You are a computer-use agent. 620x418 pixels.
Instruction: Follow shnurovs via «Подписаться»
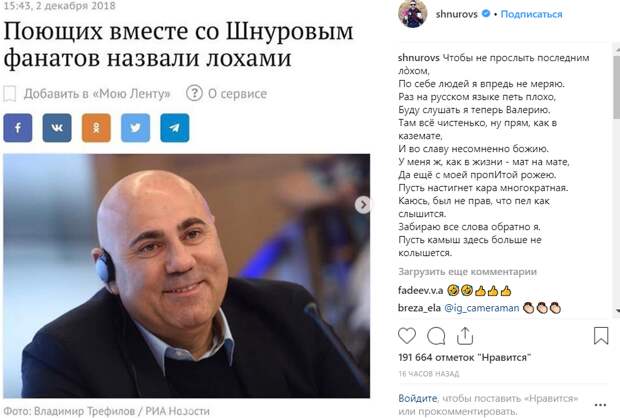point(531,14)
